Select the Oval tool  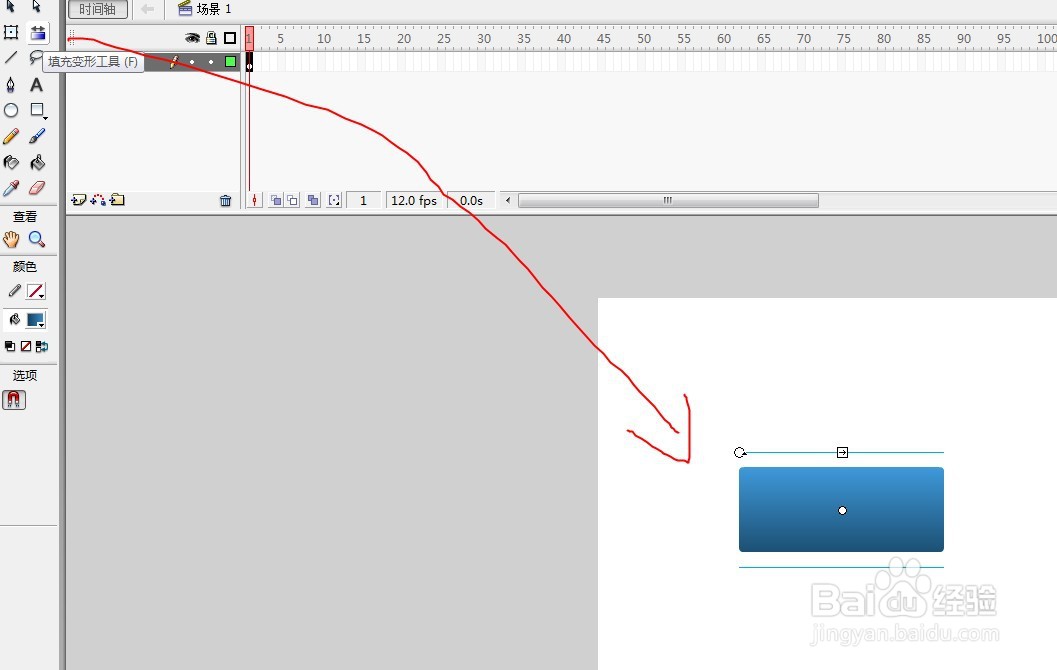coord(11,110)
